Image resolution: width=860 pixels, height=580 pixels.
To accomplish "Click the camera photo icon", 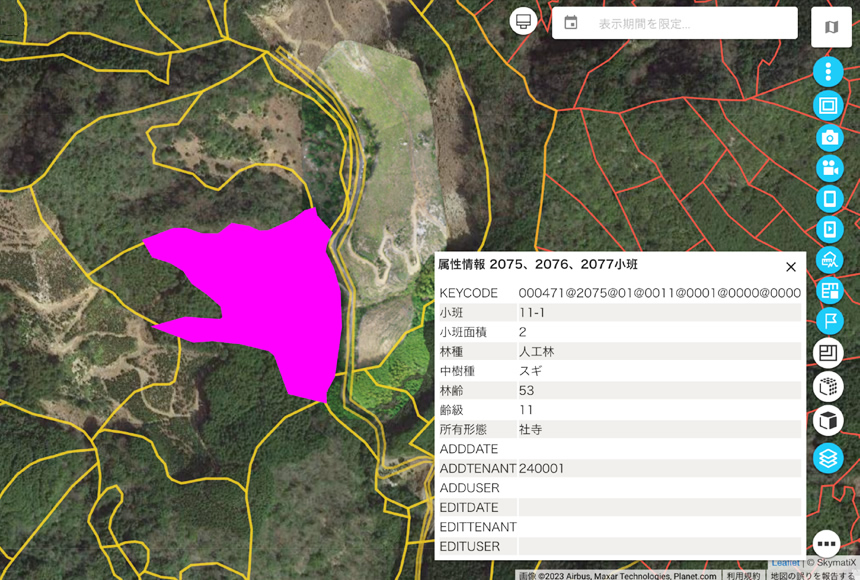I will point(828,137).
